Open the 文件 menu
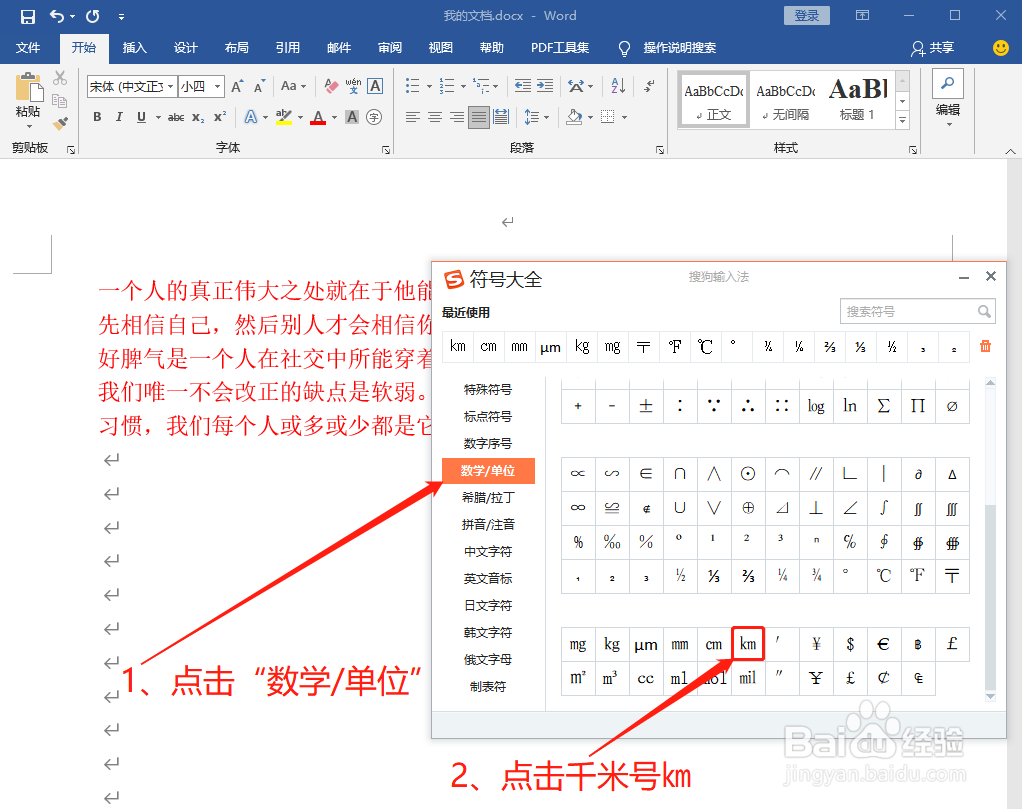Screen dimensions: 1022x809 (x=28, y=48)
